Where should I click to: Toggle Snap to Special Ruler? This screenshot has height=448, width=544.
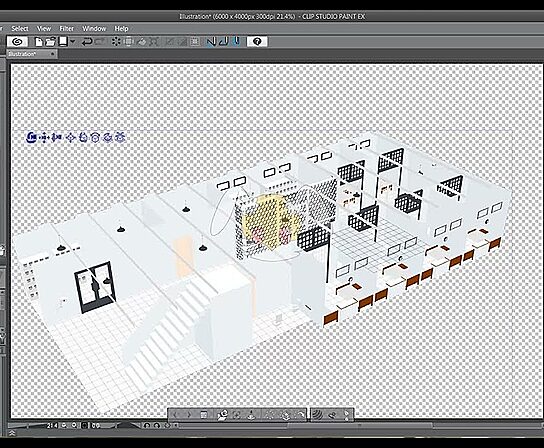pyautogui.click(x=224, y=42)
